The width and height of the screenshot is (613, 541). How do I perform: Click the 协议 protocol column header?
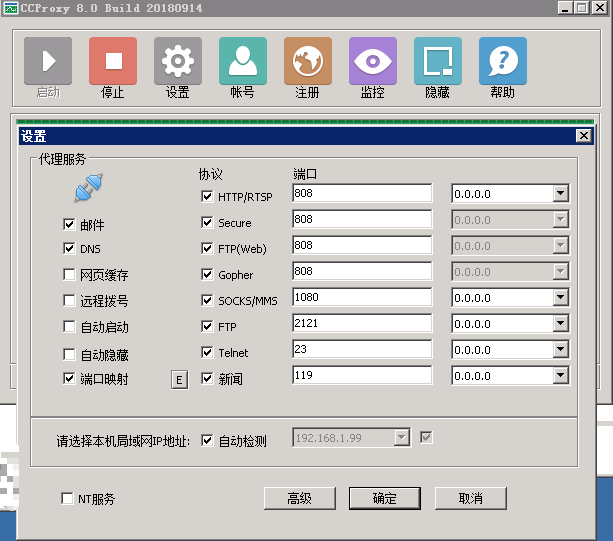(x=210, y=174)
